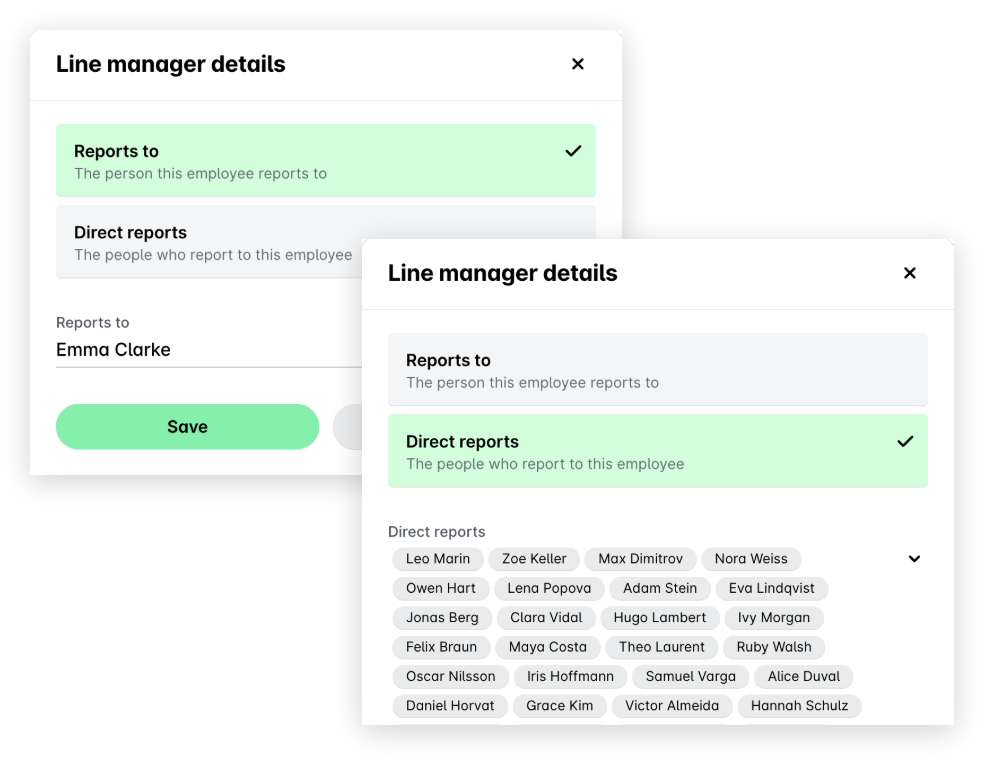The width and height of the screenshot is (984, 765).
Task: Close the back Line manager details dialog
Action: pos(577,64)
